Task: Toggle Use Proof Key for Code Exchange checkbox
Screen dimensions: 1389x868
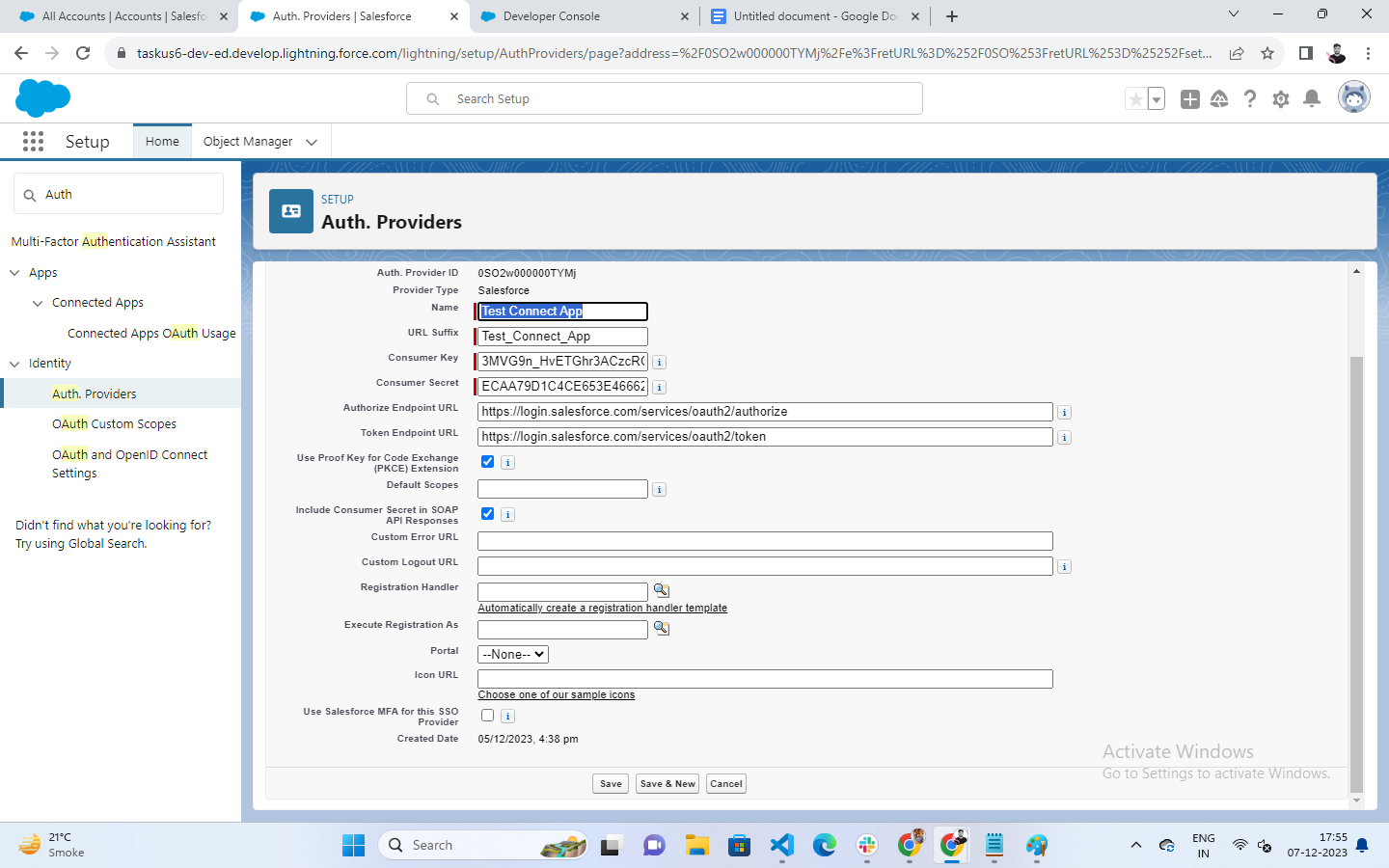Action: point(488,462)
